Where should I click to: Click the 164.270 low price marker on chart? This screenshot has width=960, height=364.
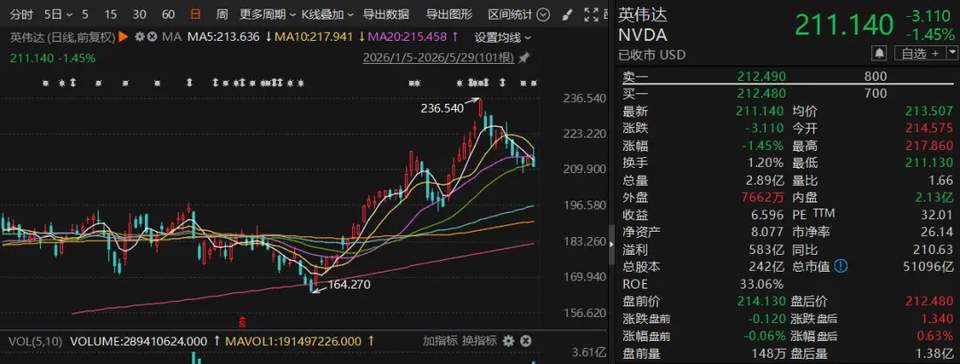tap(349, 284)
